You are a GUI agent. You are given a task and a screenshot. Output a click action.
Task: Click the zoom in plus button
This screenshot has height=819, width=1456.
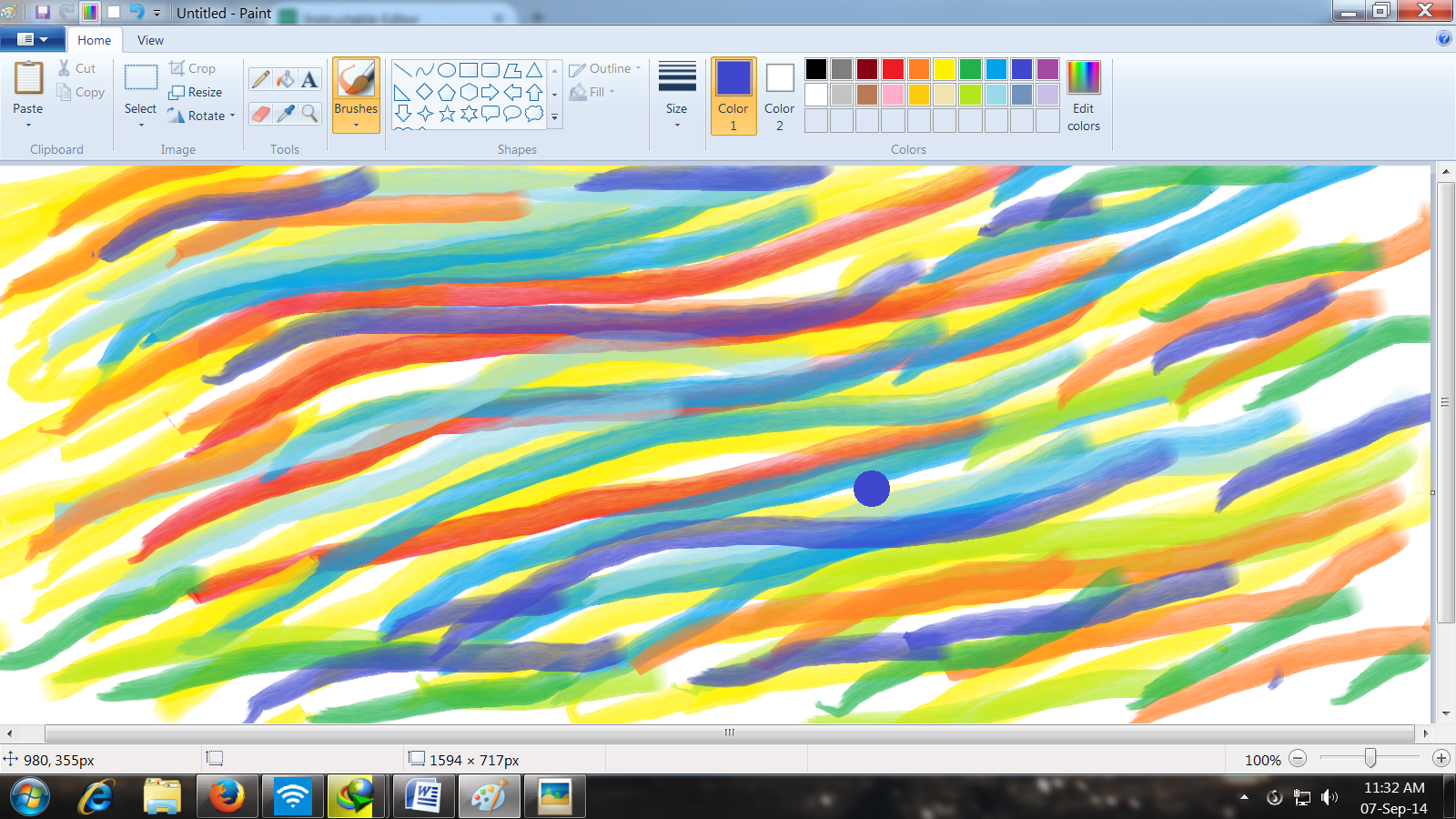coord(1441,758)
